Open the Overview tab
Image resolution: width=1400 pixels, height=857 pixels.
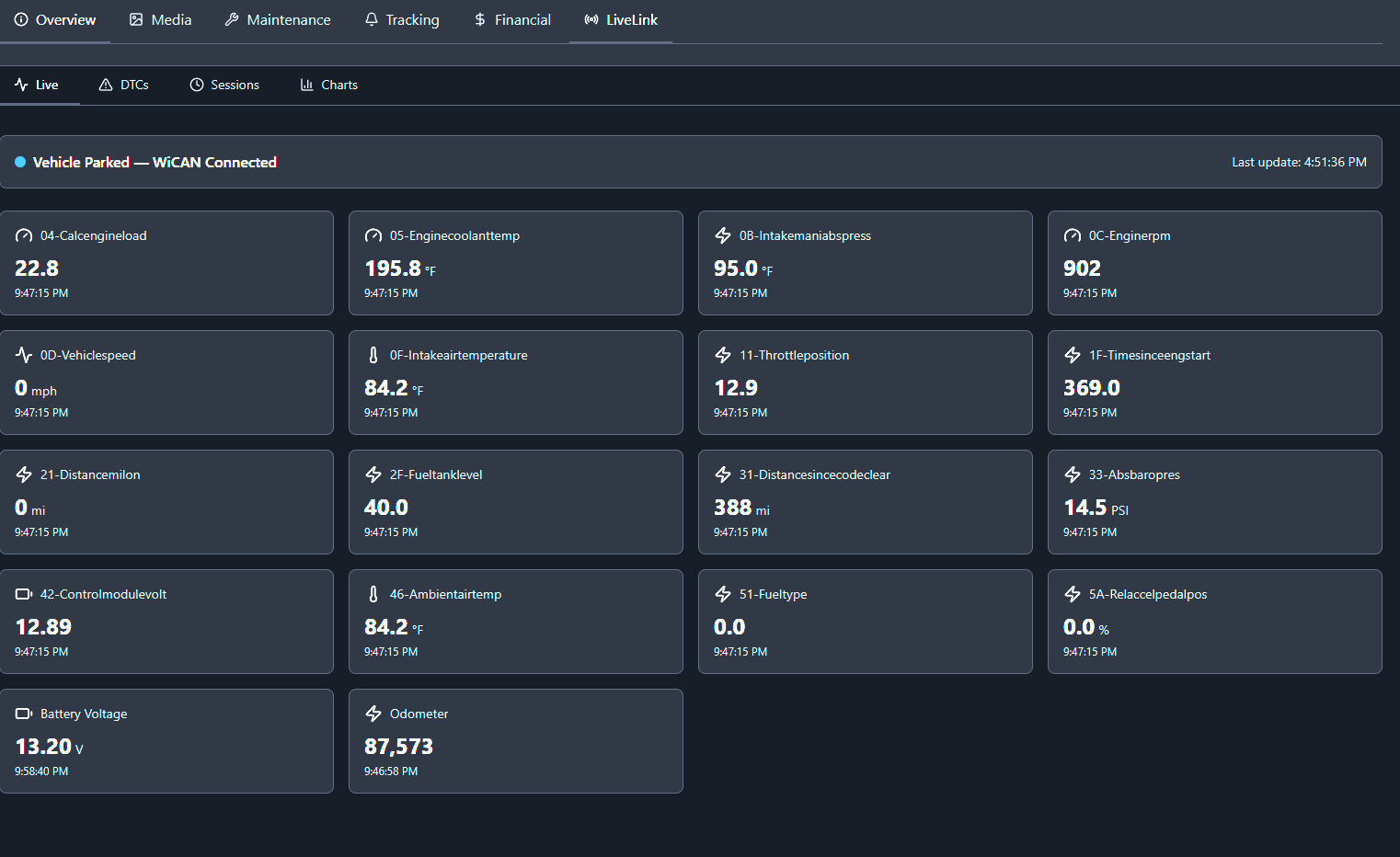(55, 20)
